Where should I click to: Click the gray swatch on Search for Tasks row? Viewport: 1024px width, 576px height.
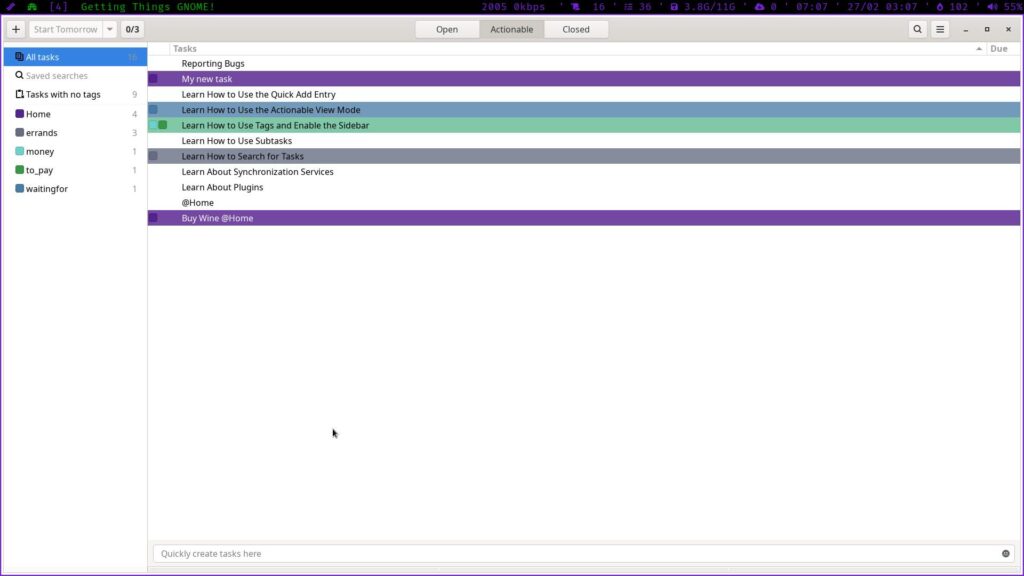(x=153, y=156)
